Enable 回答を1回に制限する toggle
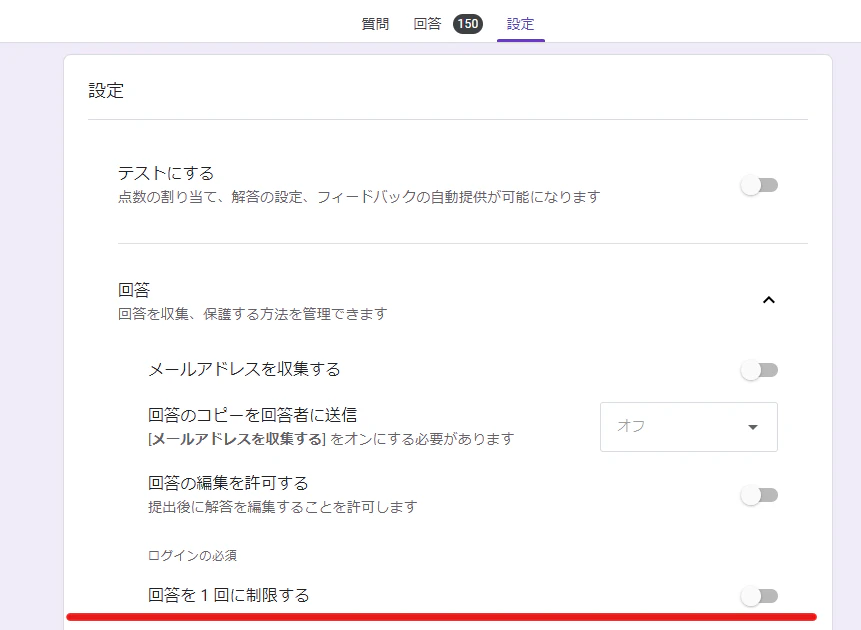This screenshot has height=630, width=861. (x=759, y=596)
